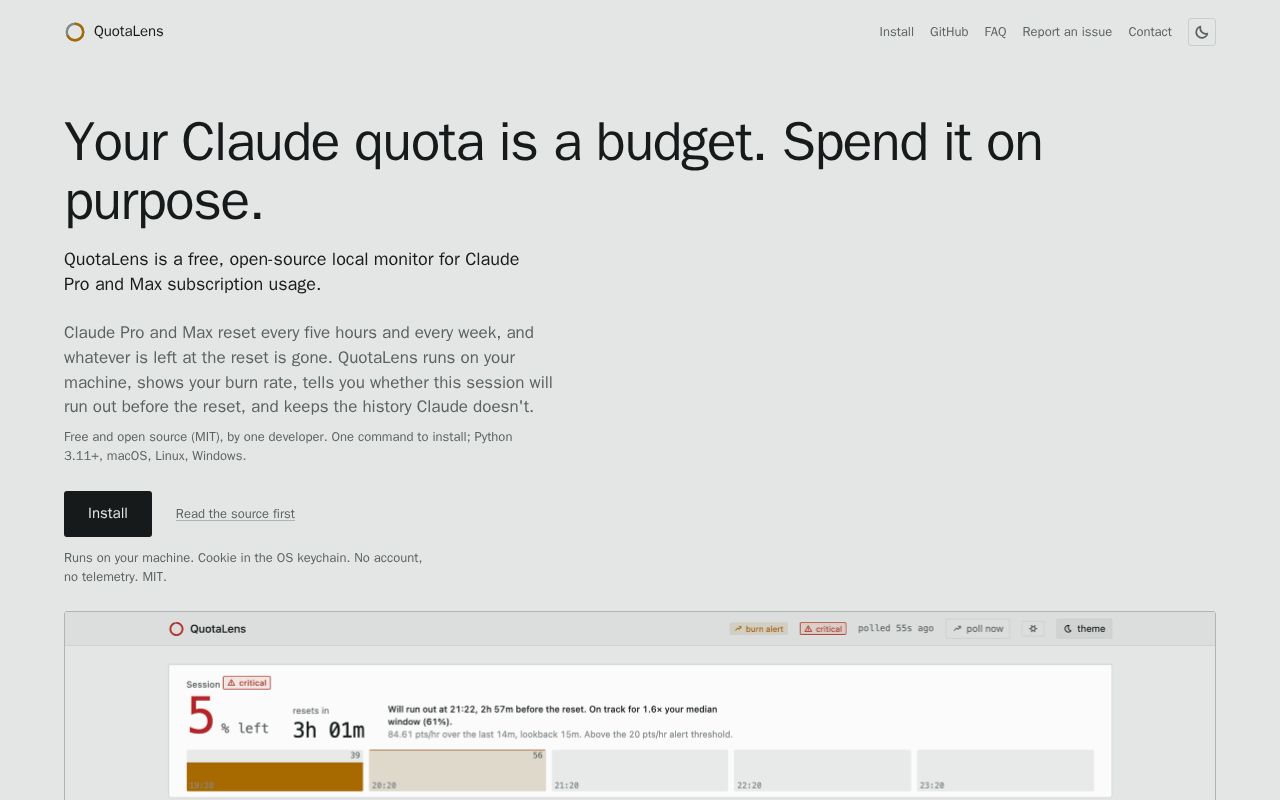This screenshot has height=800, width=1280.
Task: Click the empty 22:20 hour slot
Action: (822, 771)
